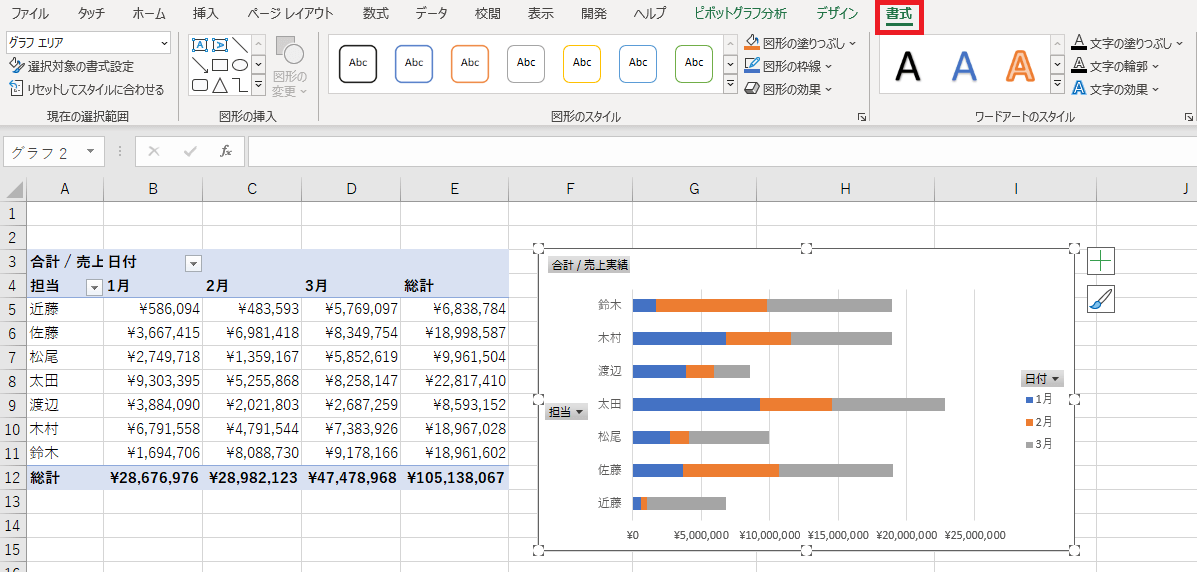Click the chart elements plus button
The width and height of the screenshot is (1197, 572).
(1100, 262)
